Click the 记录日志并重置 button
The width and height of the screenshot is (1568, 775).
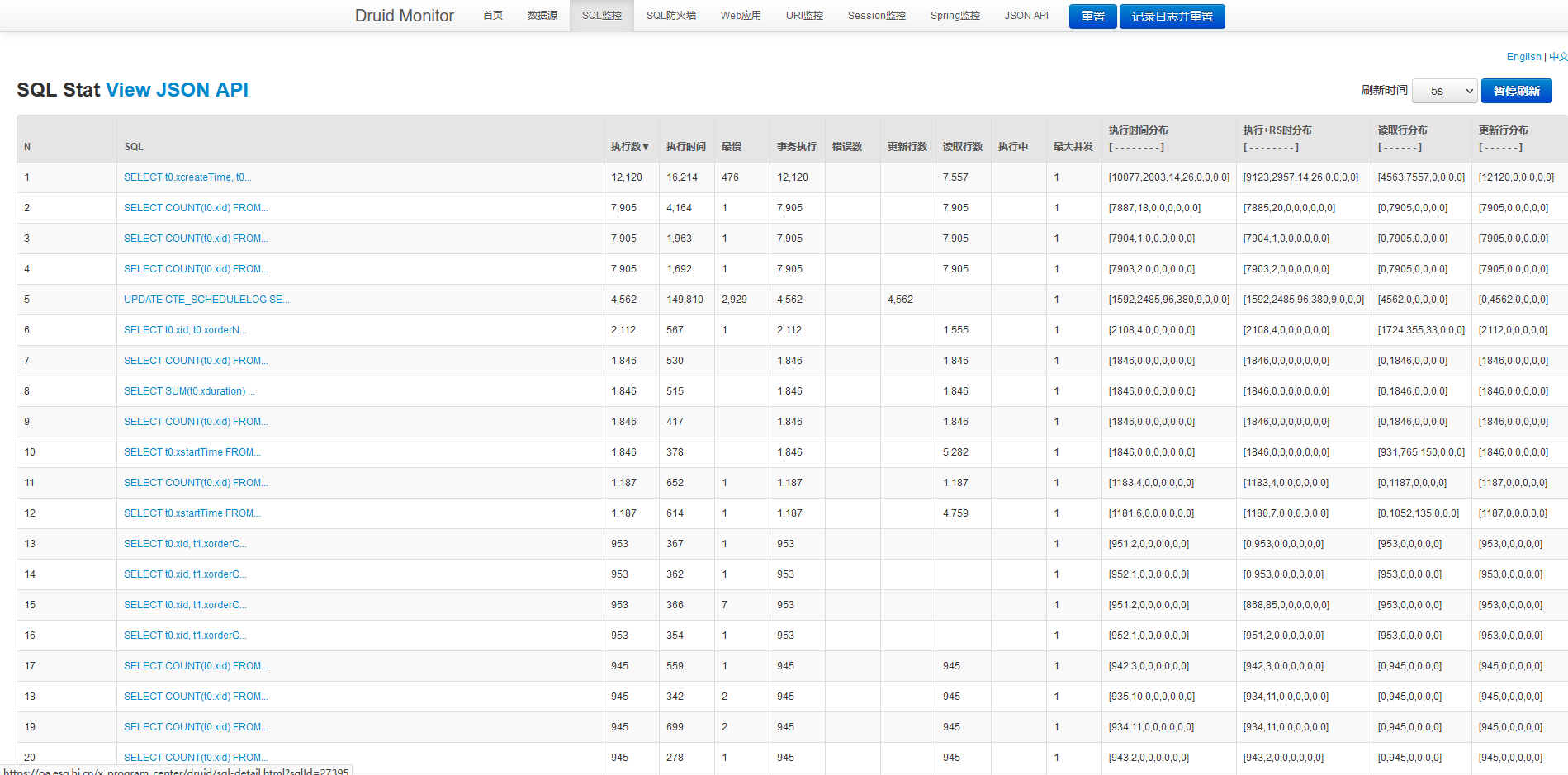[1171, 17]
